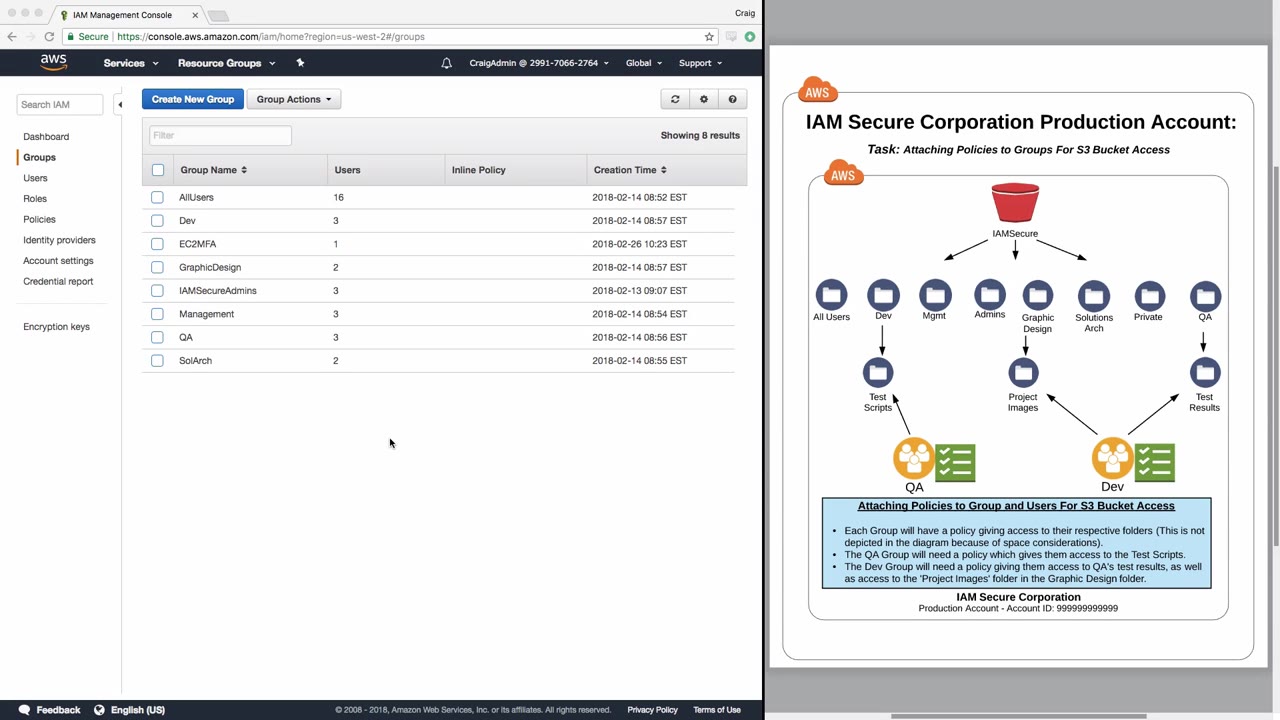Open Policies in IAM sidebar
The width and height of the screenshot is (1280, 720).
coord(39,219)
